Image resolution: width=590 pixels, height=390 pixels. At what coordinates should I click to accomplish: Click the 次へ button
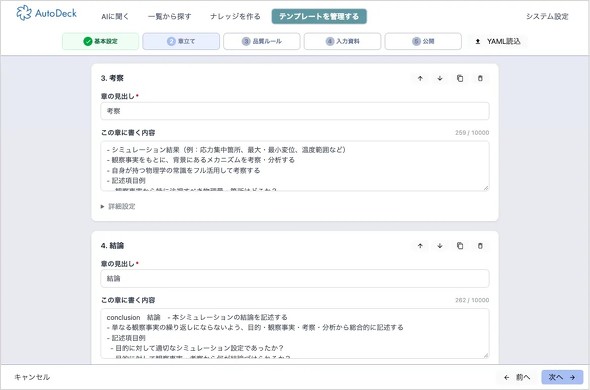click(562, 377)
